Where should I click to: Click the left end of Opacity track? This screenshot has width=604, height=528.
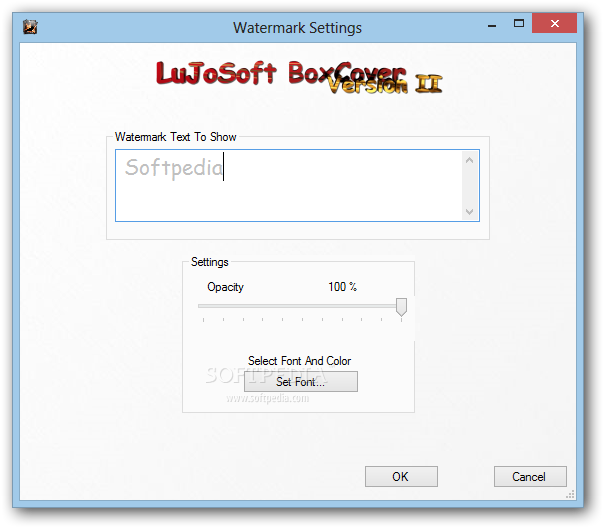tap(201, 306)
